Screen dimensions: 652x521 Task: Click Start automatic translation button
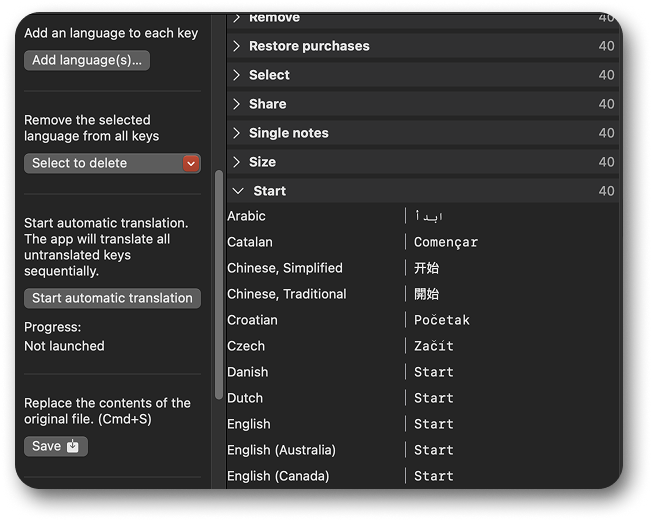tap(112, 298)
